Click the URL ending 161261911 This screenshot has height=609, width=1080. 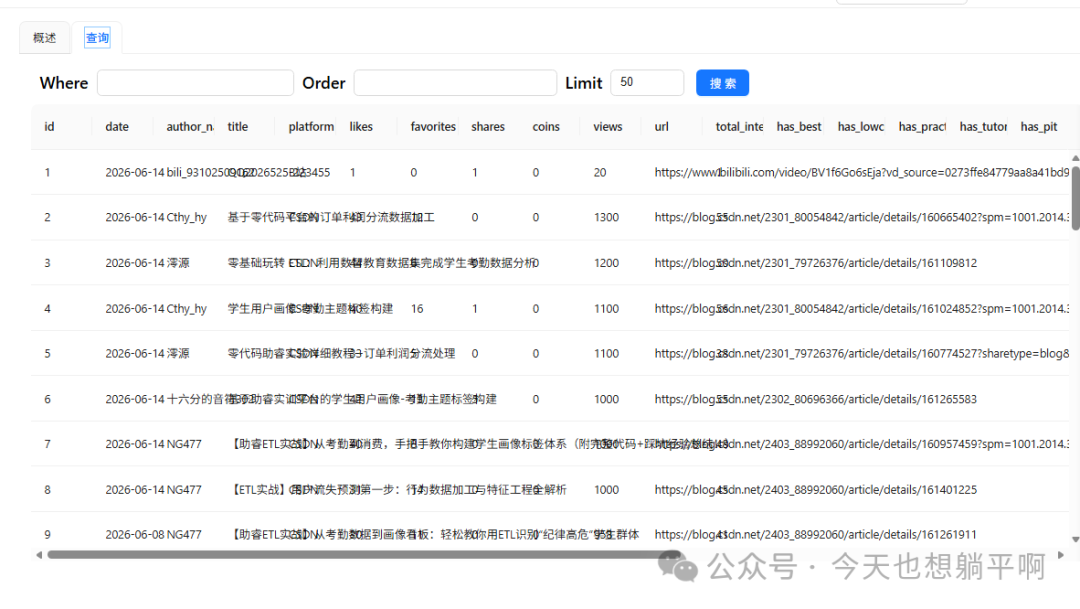(816, 535)
